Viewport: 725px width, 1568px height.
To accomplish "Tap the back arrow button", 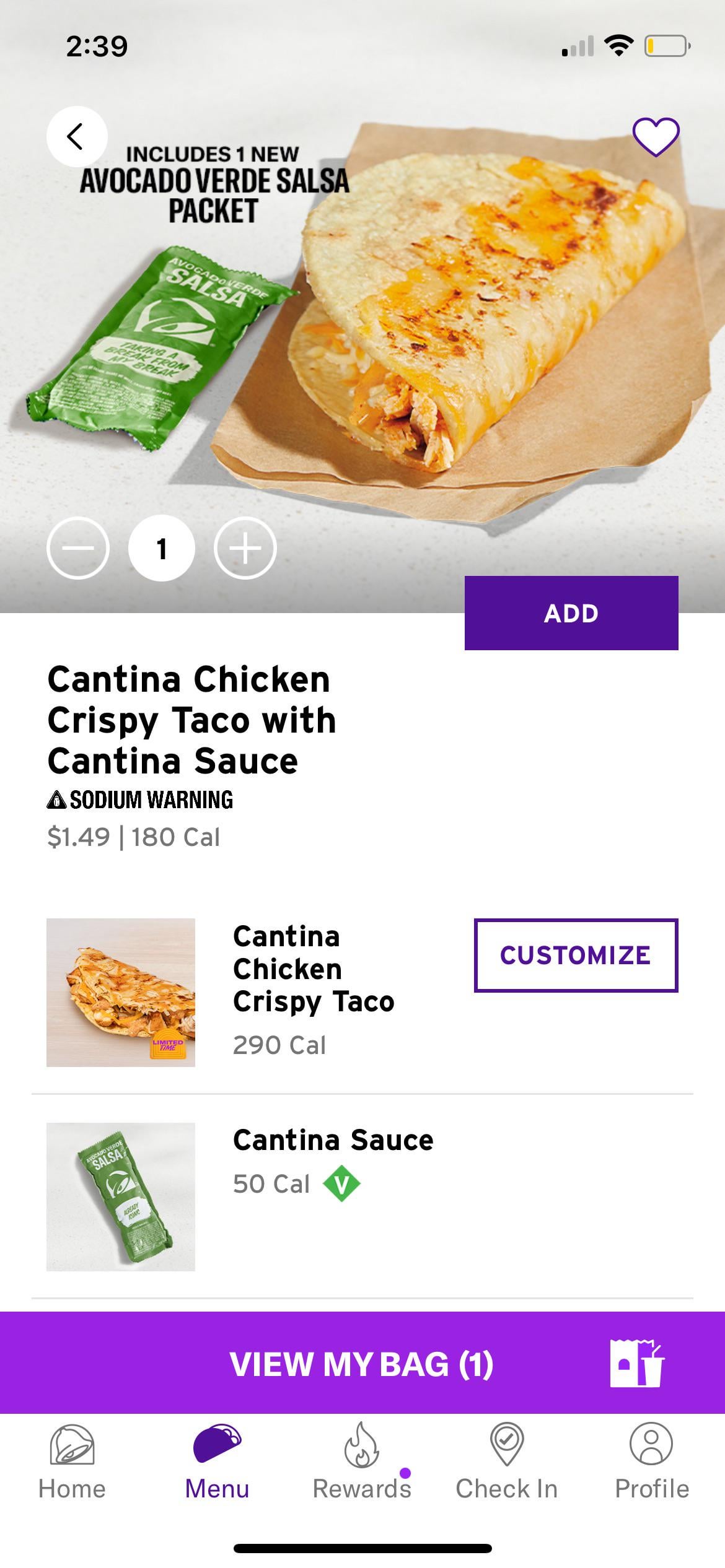I will tap(76, 136).
